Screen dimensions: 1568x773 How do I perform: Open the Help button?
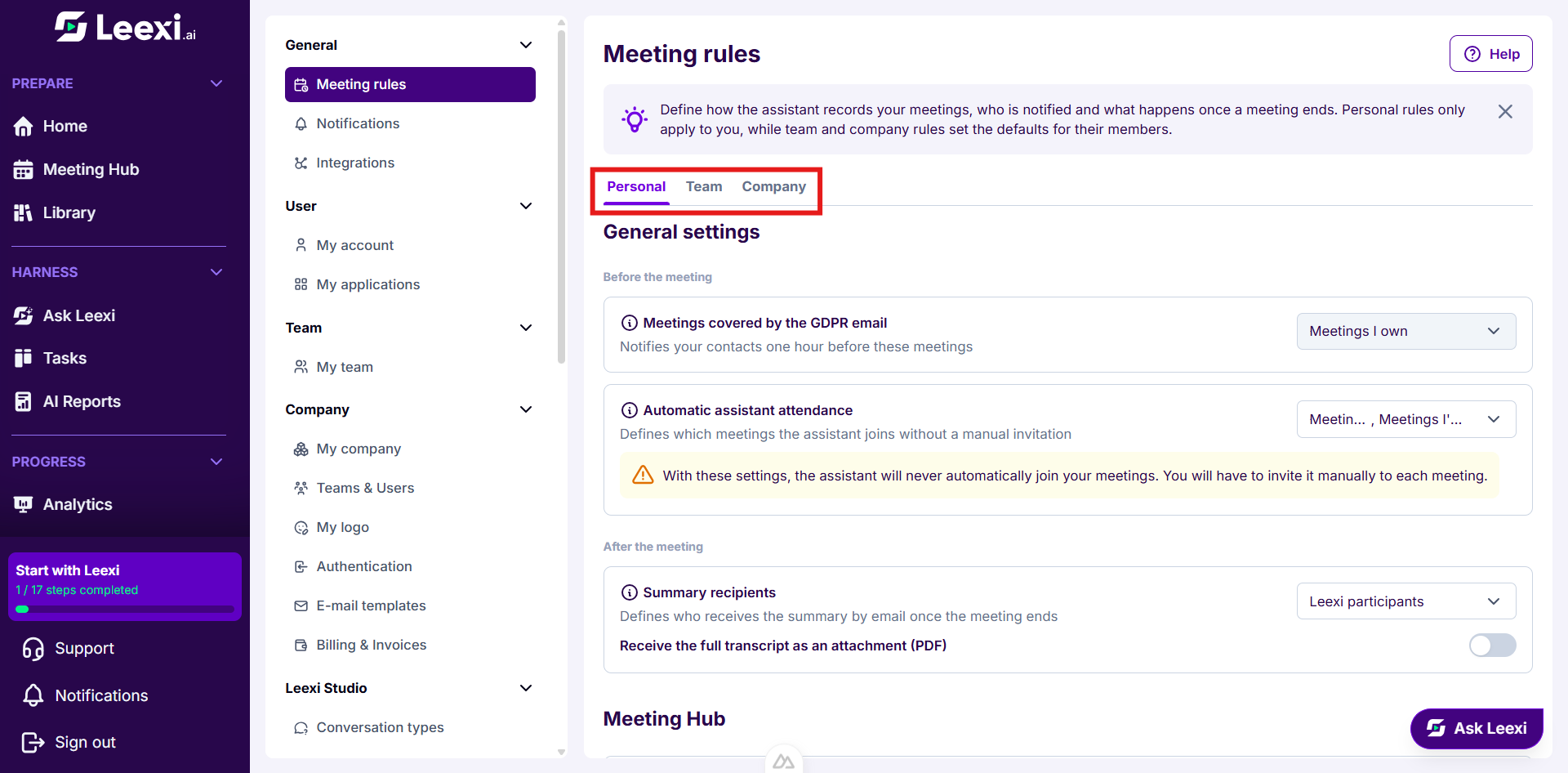[1491, 54]
